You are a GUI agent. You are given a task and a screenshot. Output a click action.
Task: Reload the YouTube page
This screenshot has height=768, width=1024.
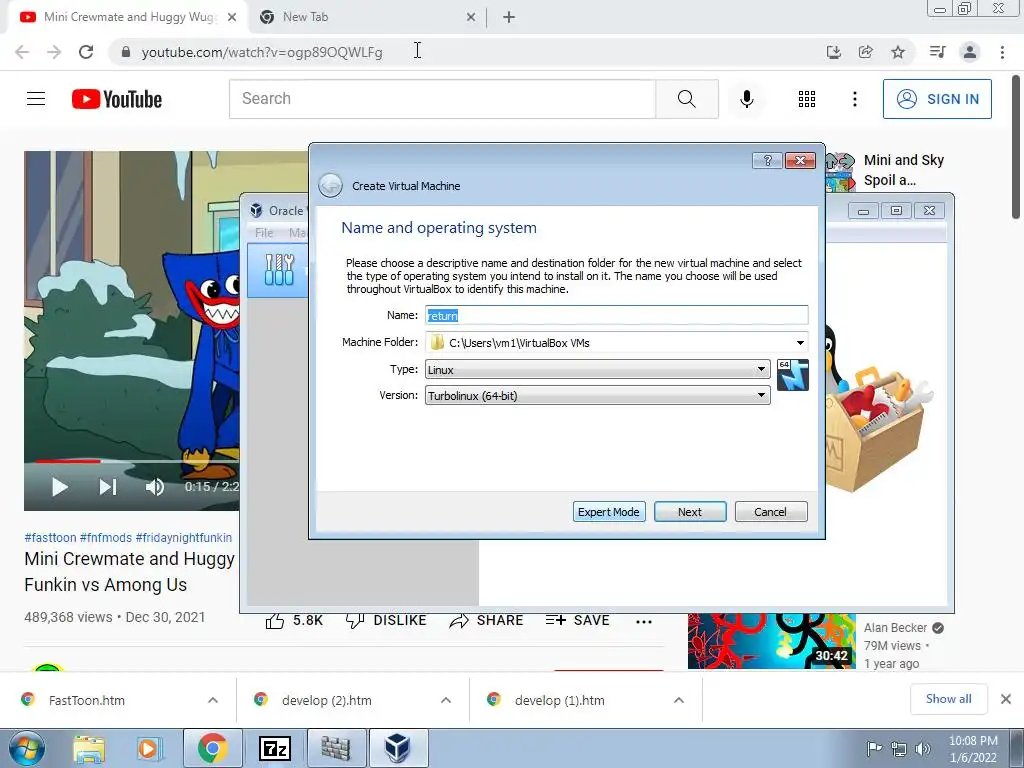click(x=86, y=52)
